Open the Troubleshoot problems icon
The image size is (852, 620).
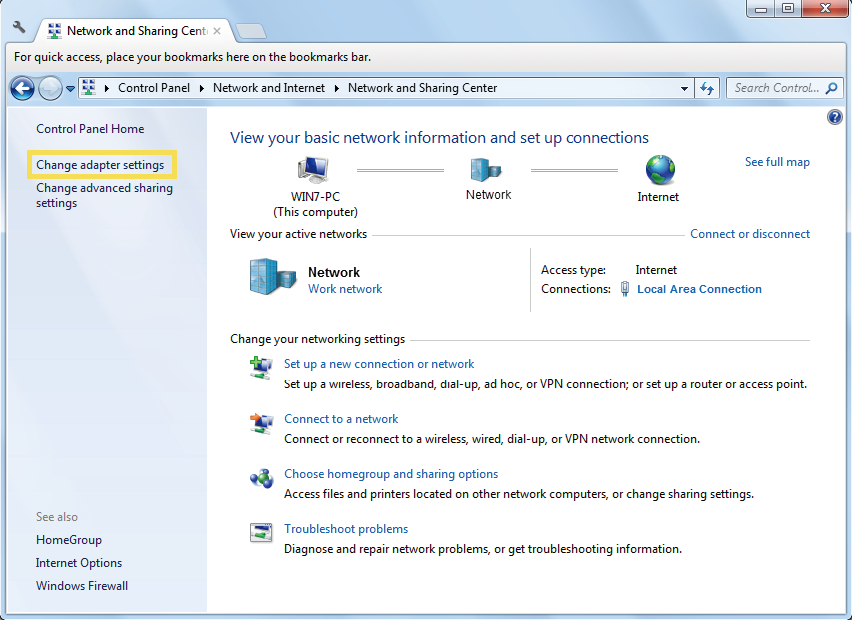click(261, 533)
